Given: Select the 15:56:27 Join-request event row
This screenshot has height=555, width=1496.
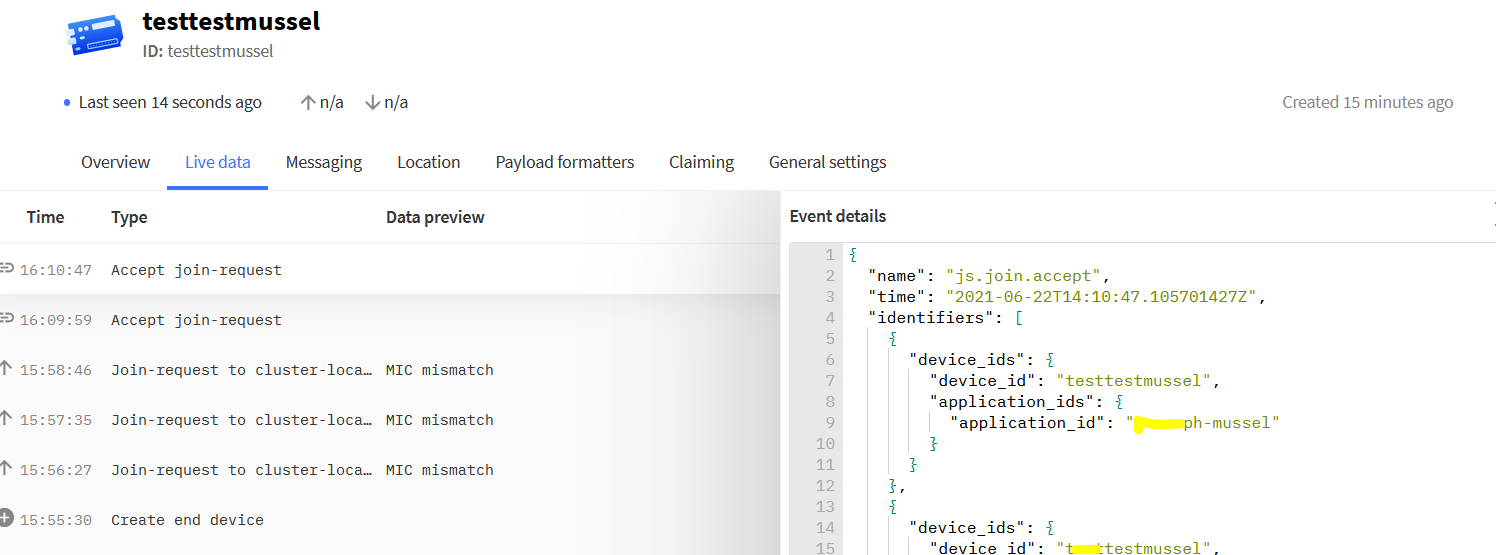Looking at the screenshot, I should (x=389, y=470).
